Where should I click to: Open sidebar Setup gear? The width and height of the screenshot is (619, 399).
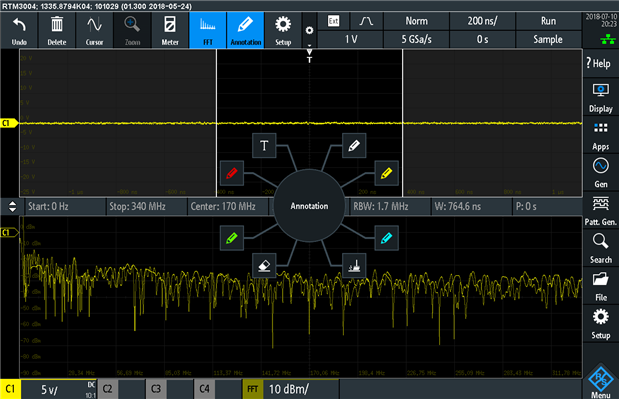pos(600,324)
